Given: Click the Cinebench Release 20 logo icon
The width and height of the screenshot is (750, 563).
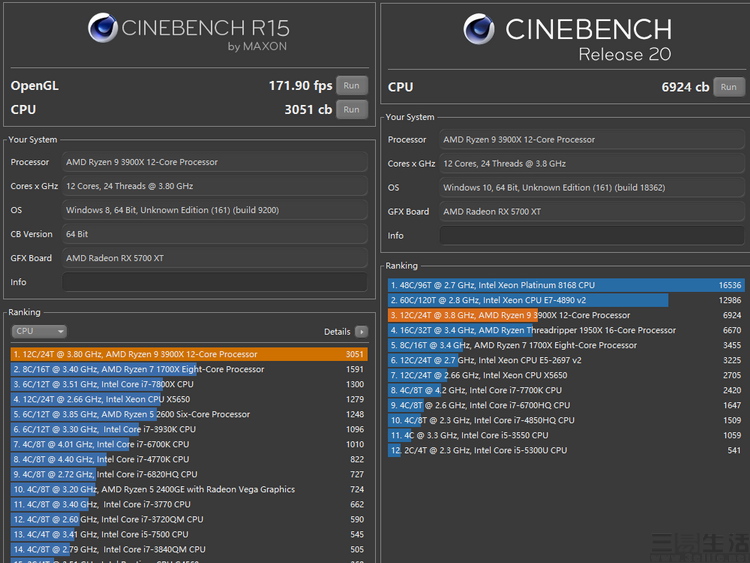Looking at the screenshot, I should [x=479, y=29].
